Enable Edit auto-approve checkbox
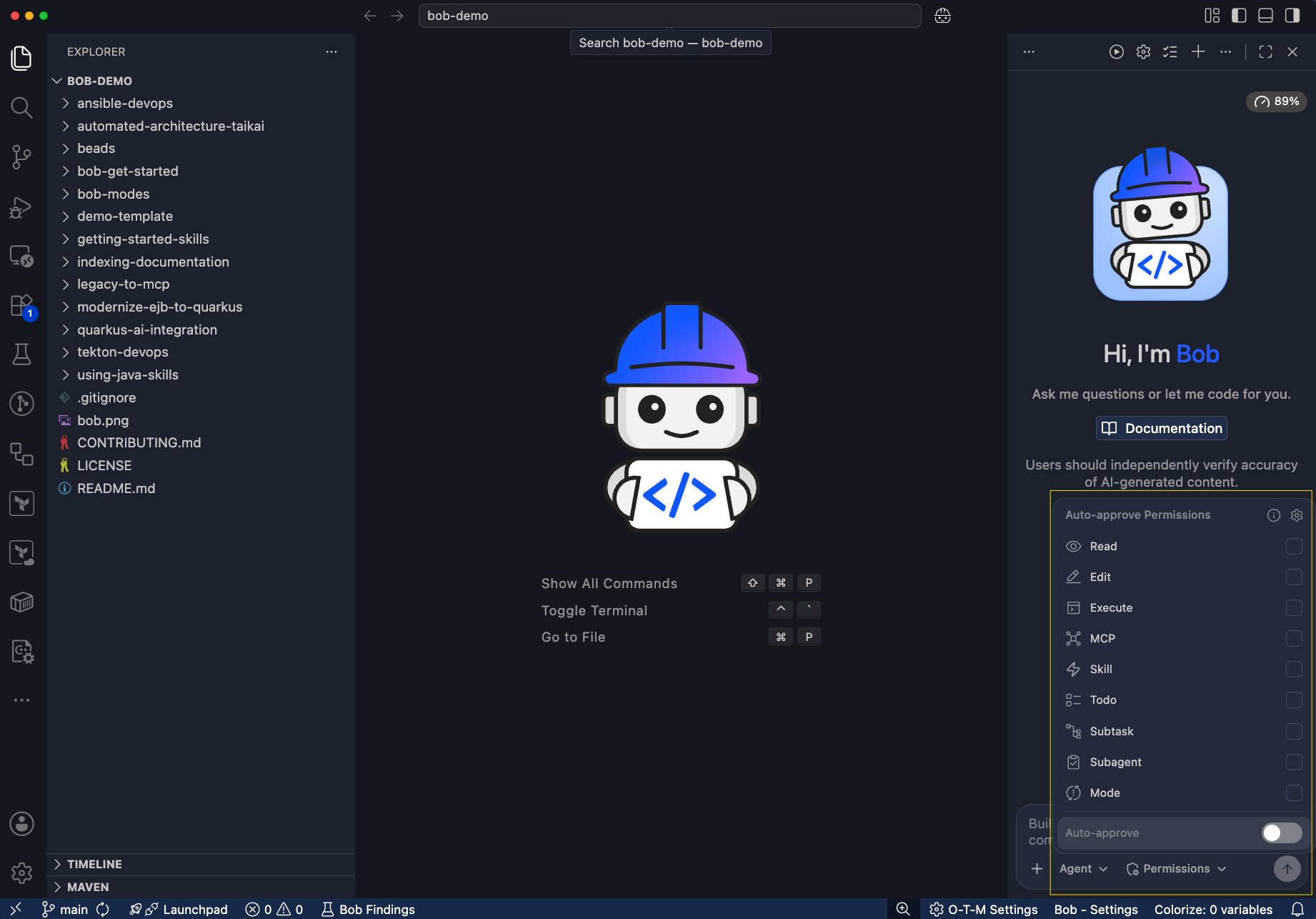Viewport: 1316px width, 919px height. (x=1294, y=577)
